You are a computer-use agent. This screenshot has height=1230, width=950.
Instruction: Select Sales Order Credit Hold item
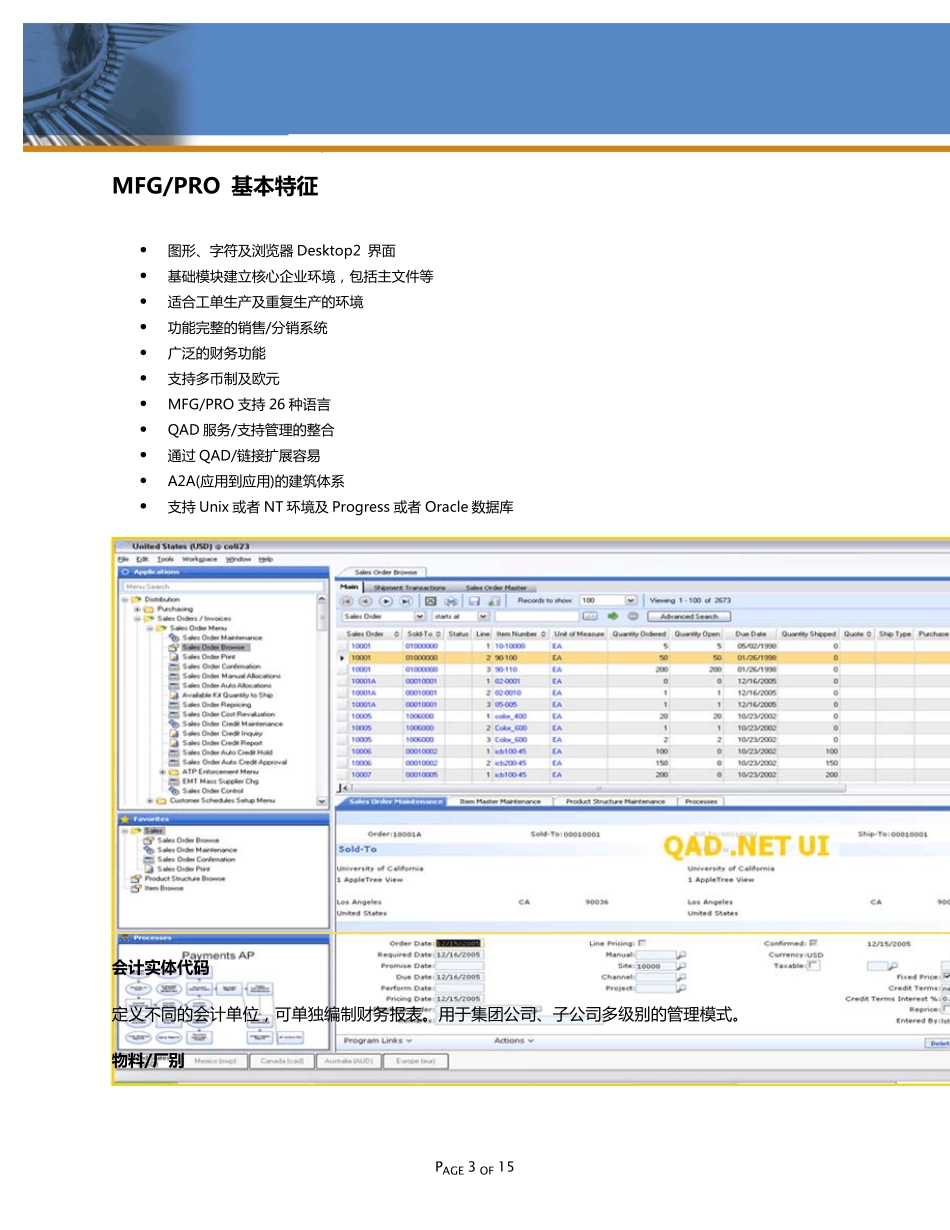(x=227, y=753)
